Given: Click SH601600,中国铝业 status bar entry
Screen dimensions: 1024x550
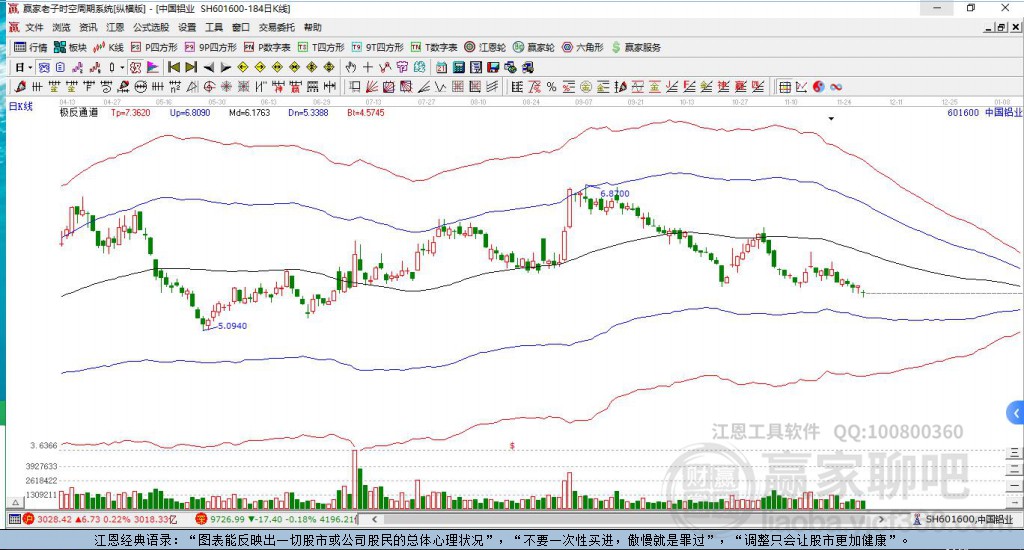Looking at the screenshot, I should tap(964, 519).
